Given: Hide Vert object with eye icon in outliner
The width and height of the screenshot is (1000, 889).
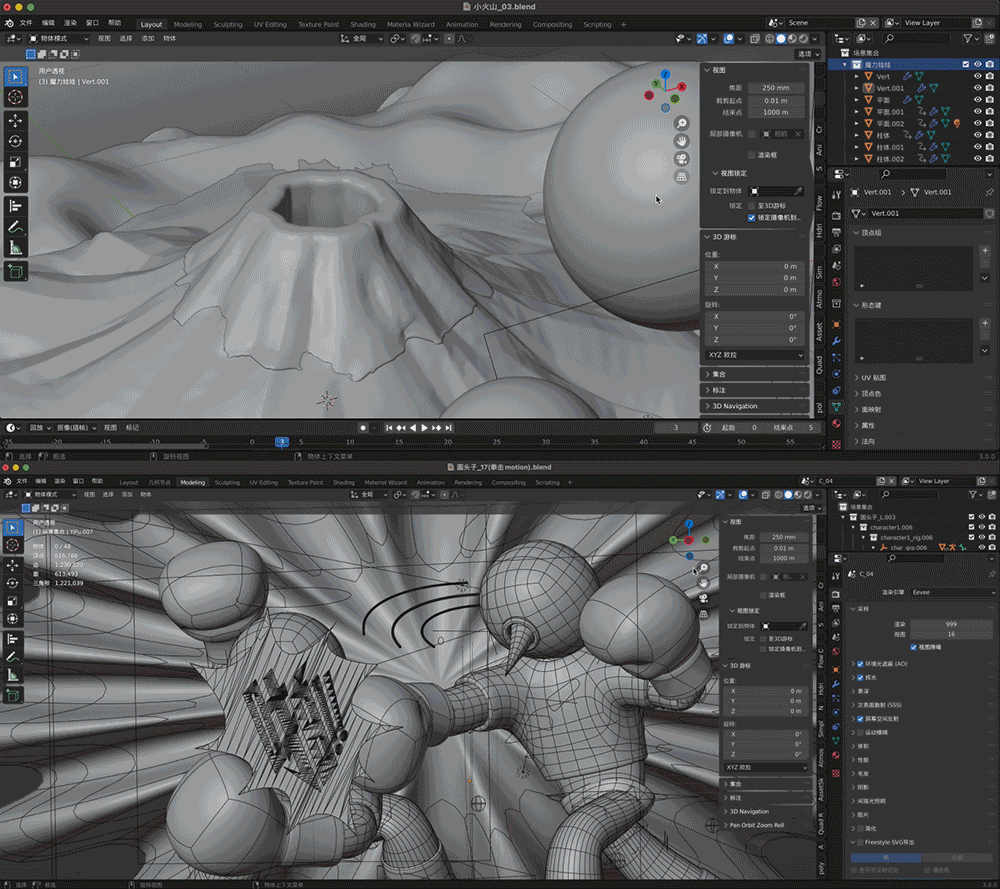Looking at the screenshot, I should (978, 77).
